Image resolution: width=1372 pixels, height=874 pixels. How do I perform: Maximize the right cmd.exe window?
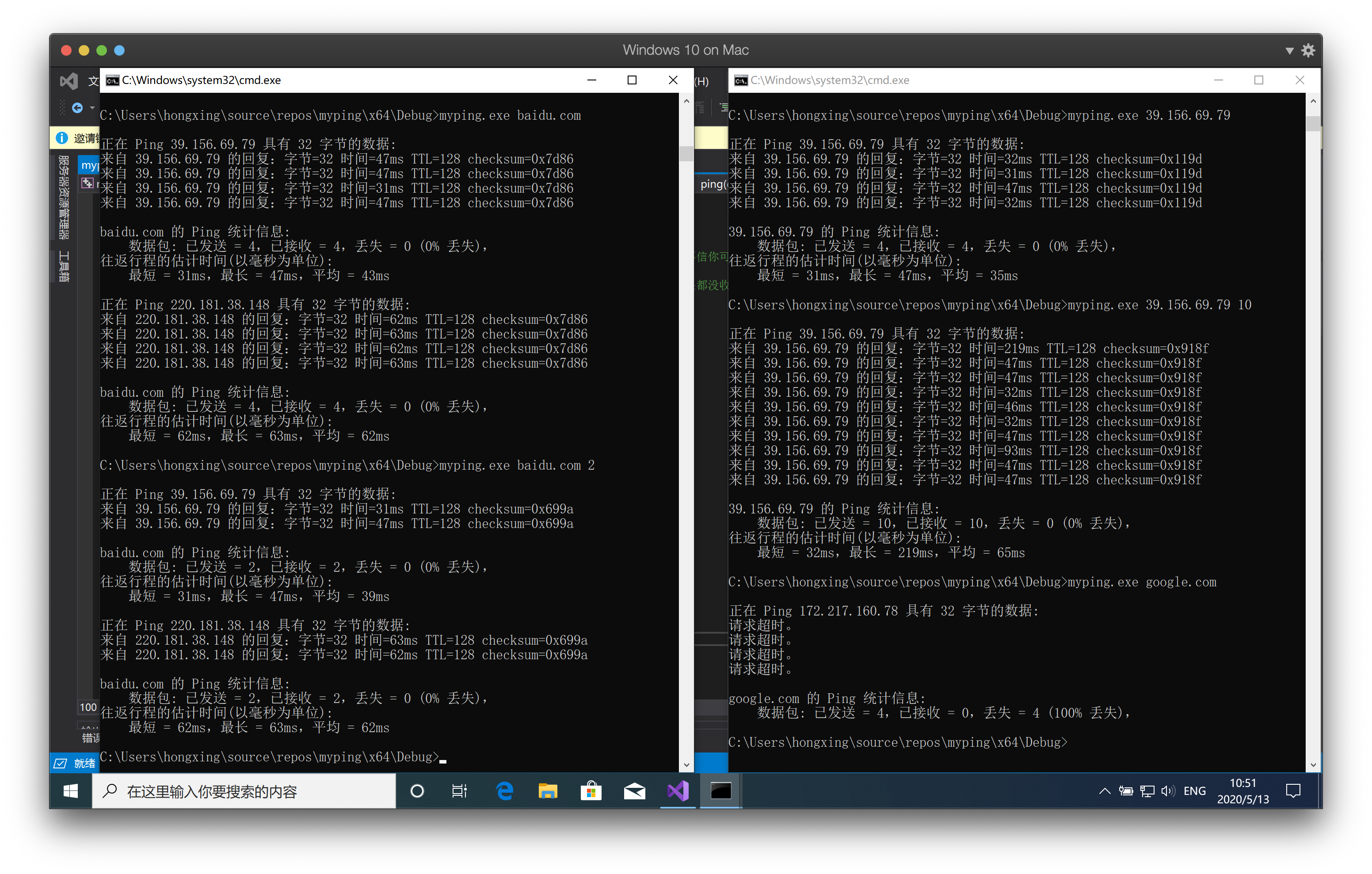(1258, 80)
